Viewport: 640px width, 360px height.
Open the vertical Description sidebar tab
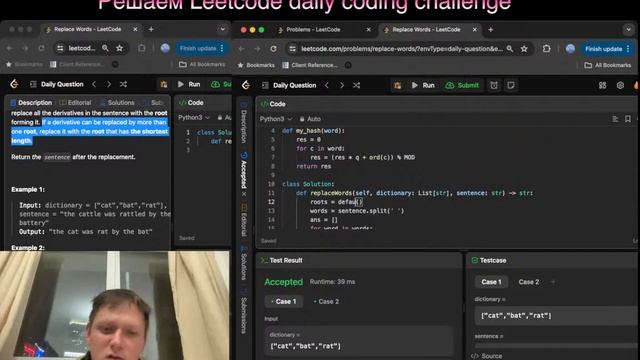tap(244, 123)
